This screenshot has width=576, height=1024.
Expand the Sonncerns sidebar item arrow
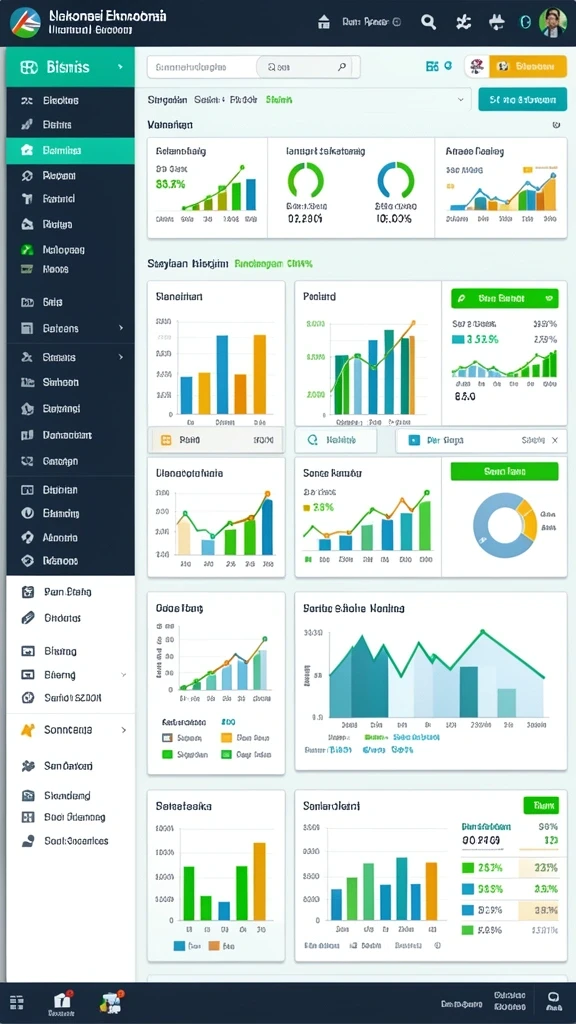(123, 730)
